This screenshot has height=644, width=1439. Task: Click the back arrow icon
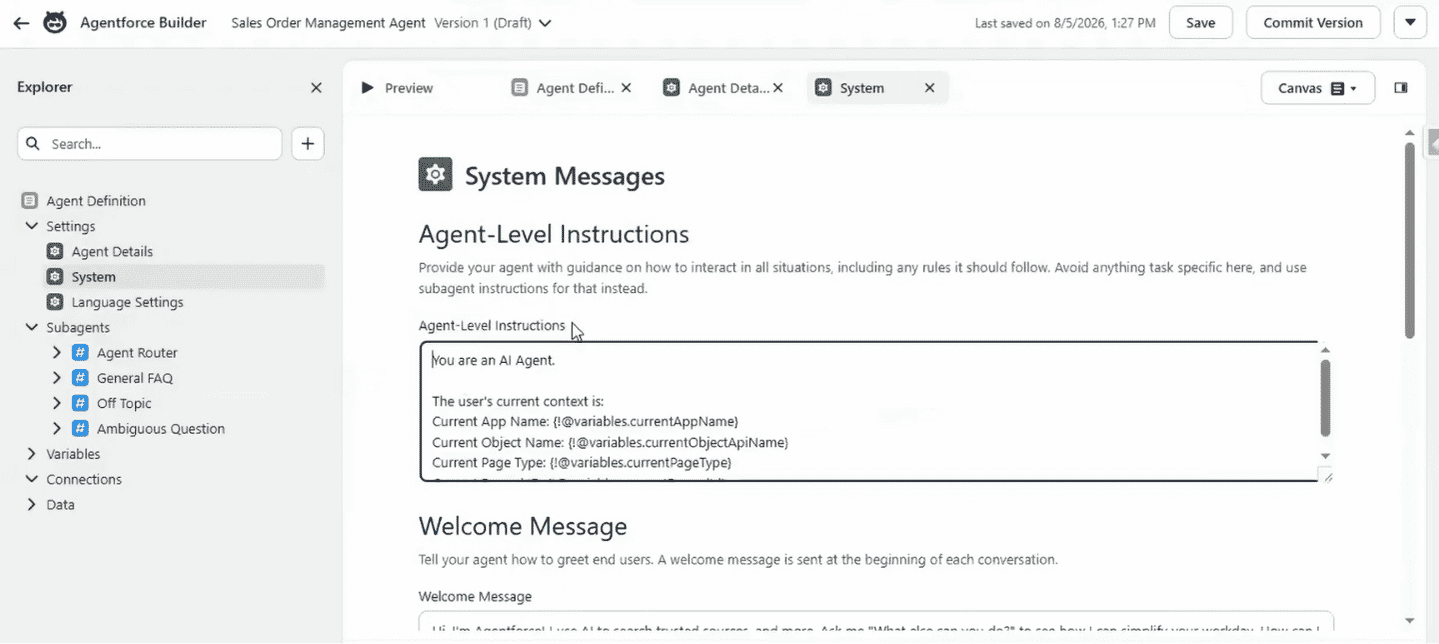pos(21,23)
